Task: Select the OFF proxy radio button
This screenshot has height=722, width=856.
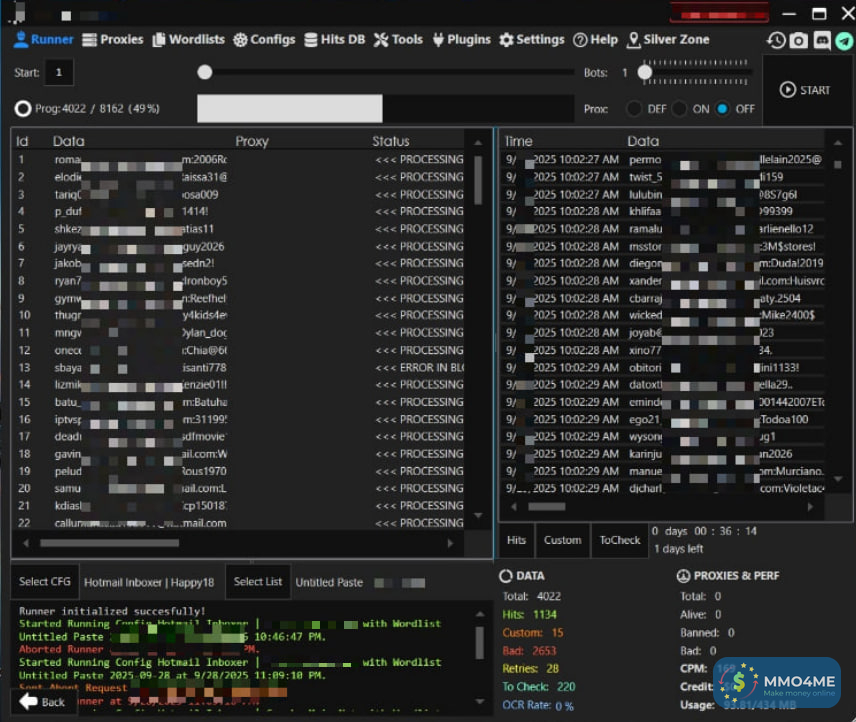Action: click(x=723, y=109)
